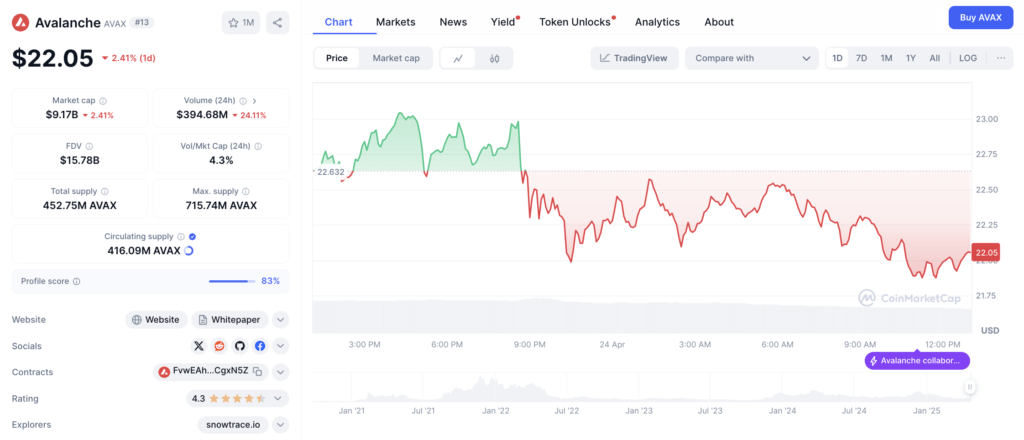
Task: Open Volume (24h) details arrow
Action: pos(255,101)
